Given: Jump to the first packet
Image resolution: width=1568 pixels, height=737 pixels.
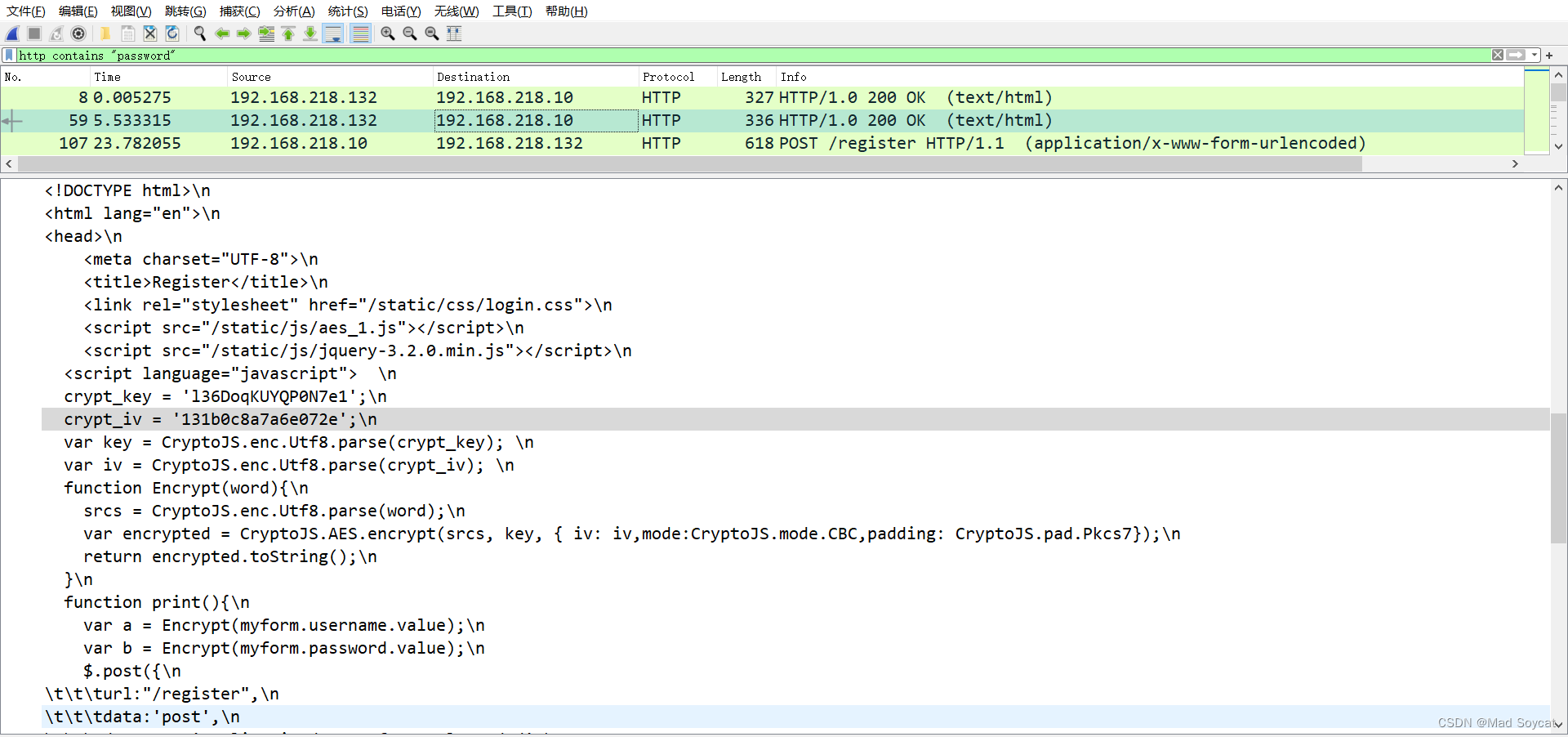Looking at the screenshot, I should pos(288,33).
